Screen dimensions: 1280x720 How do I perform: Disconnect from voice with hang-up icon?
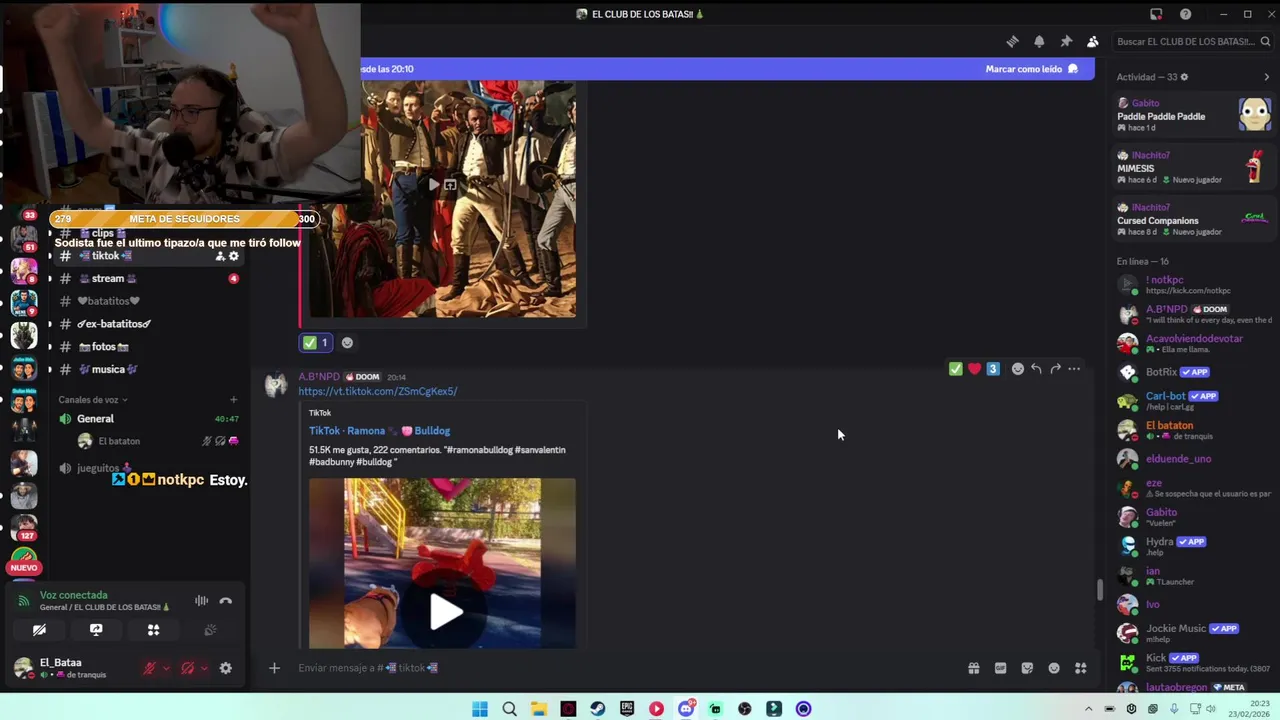coord(226,601)
